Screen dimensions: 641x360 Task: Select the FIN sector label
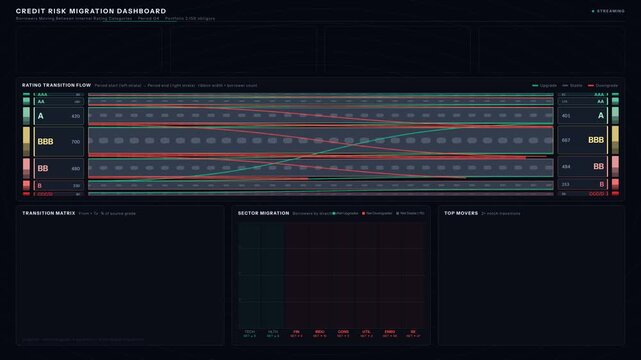pyautogui.click(x=296, y=332)
